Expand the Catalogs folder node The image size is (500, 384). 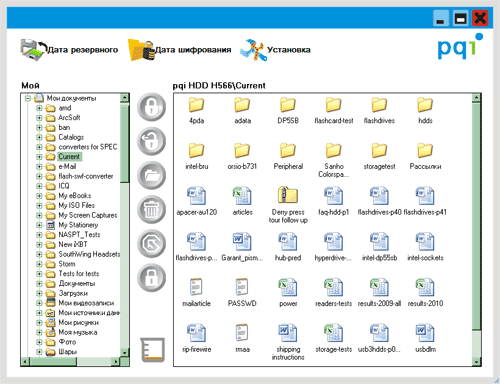pyautogui.click(x=39, y=137)
